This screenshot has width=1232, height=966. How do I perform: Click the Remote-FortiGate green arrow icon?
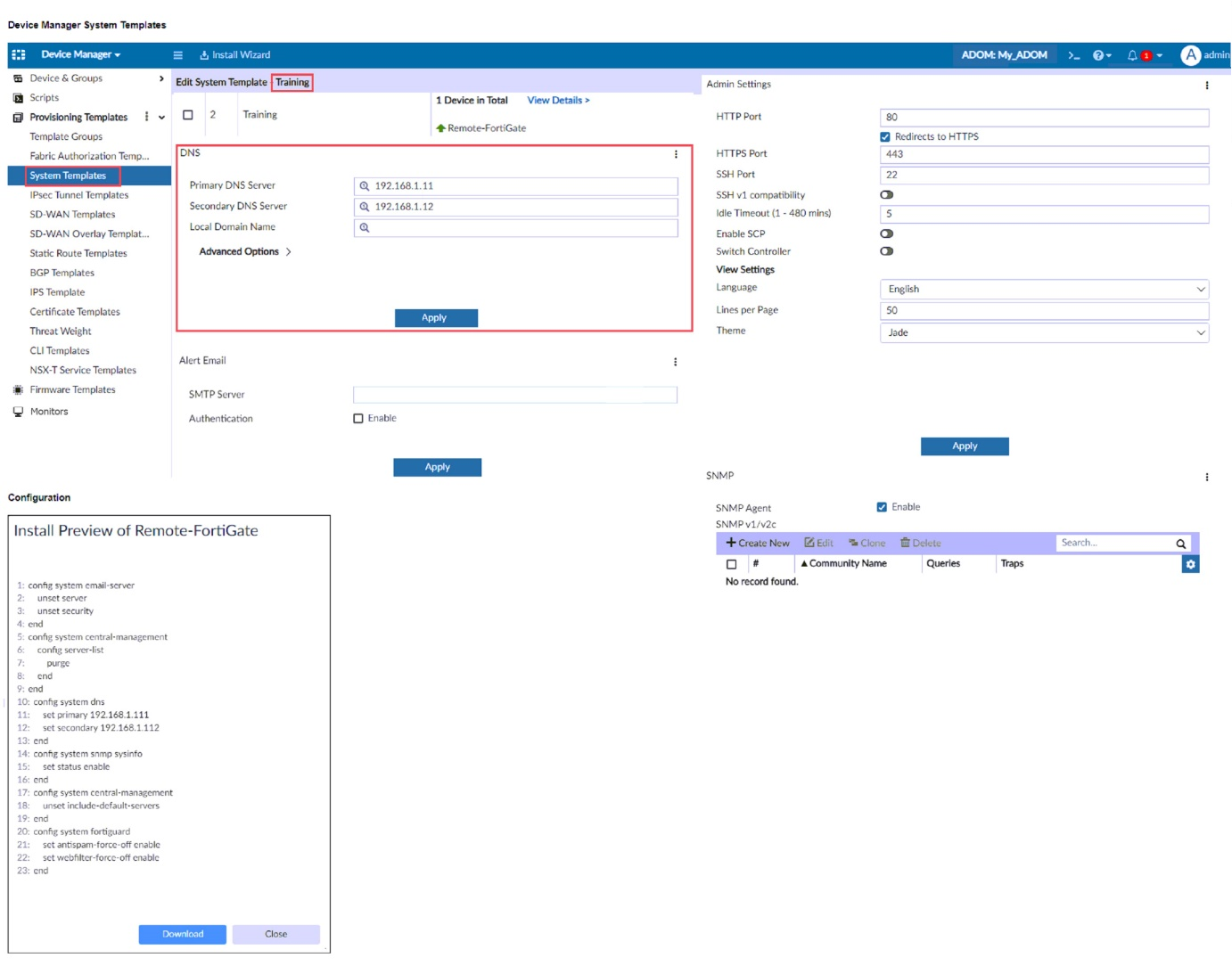(x=440, y=128)
